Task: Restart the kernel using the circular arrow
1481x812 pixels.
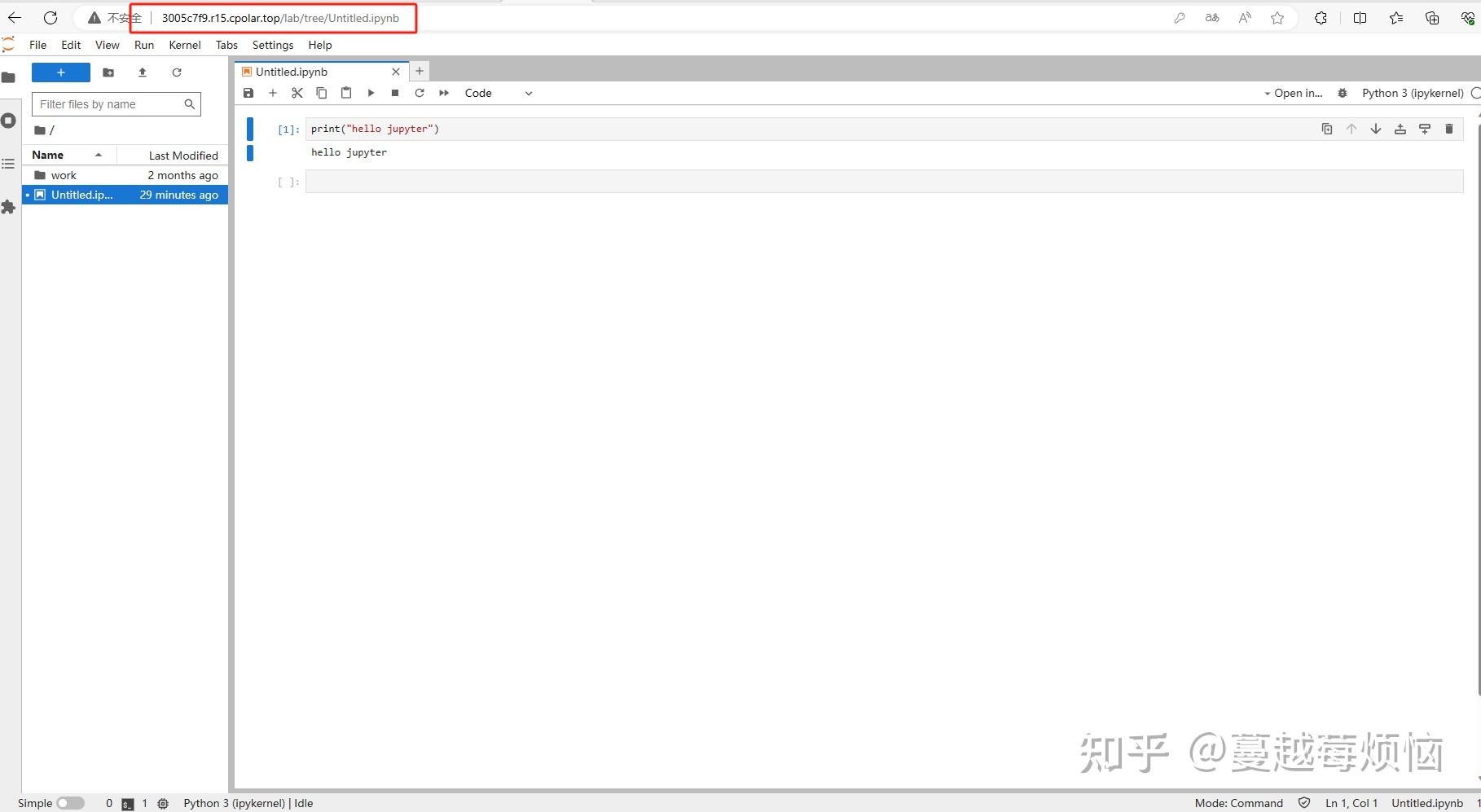Action: pyautogui.click(x=419, y=93)
